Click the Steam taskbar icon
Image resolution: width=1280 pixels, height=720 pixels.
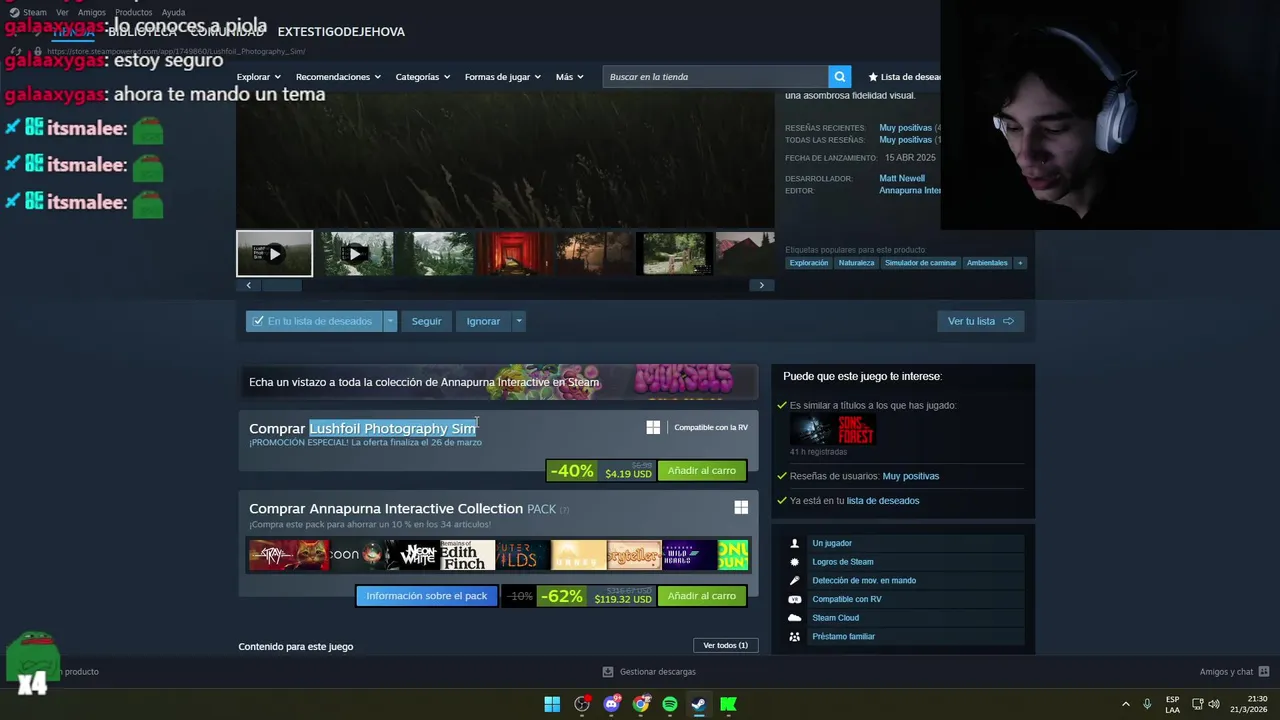(699, 704)
